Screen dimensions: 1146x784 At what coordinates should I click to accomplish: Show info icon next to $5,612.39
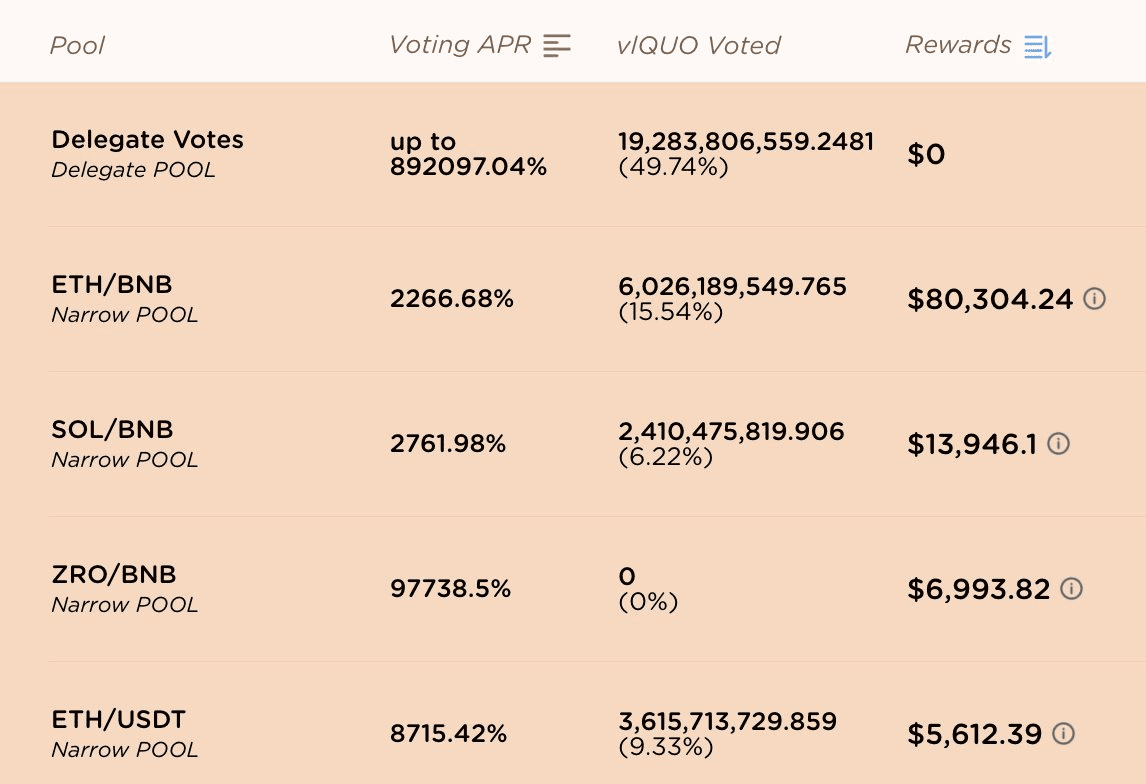1064,733
